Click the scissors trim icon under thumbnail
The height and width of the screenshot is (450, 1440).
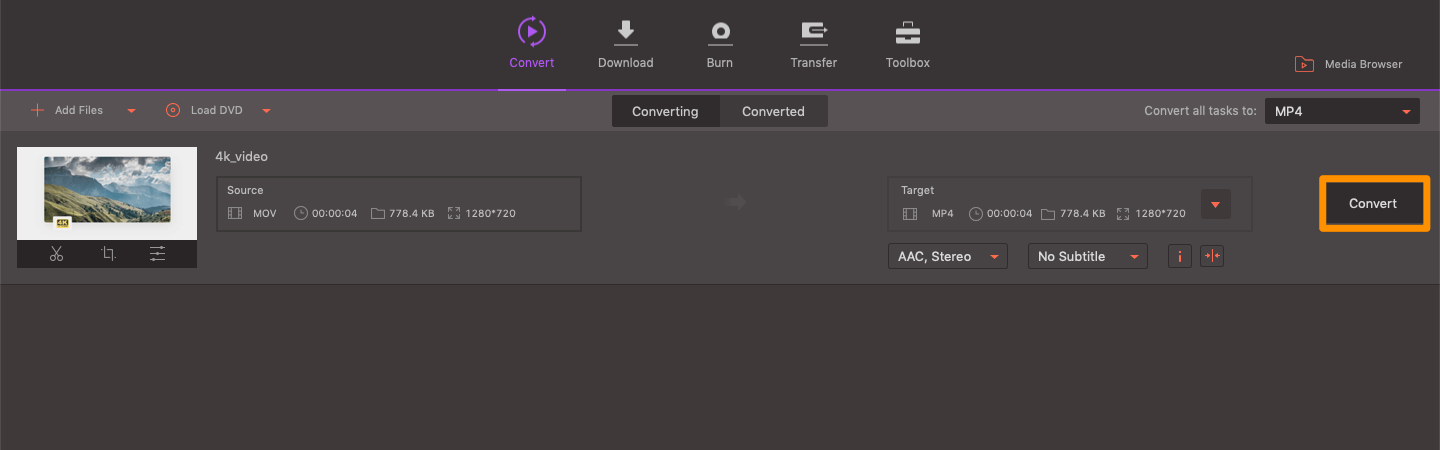(x=56, y=254)
